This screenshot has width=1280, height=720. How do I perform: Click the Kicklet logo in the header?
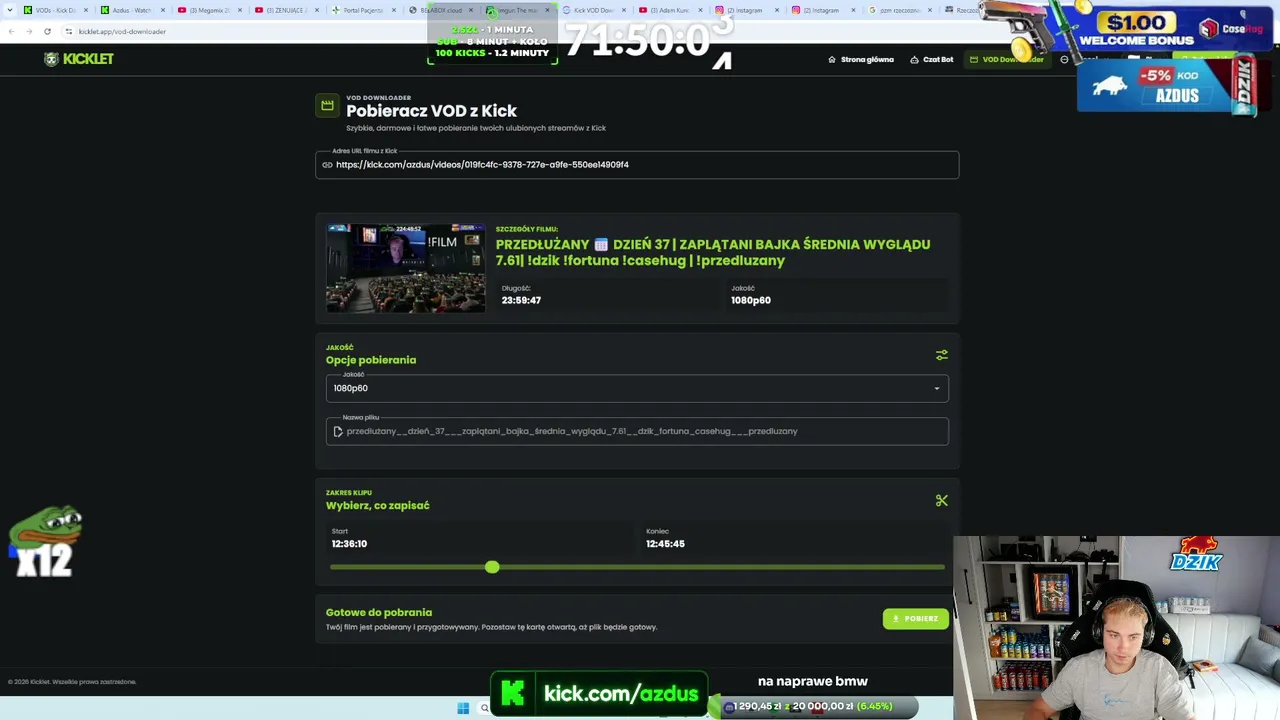[79, 59]
